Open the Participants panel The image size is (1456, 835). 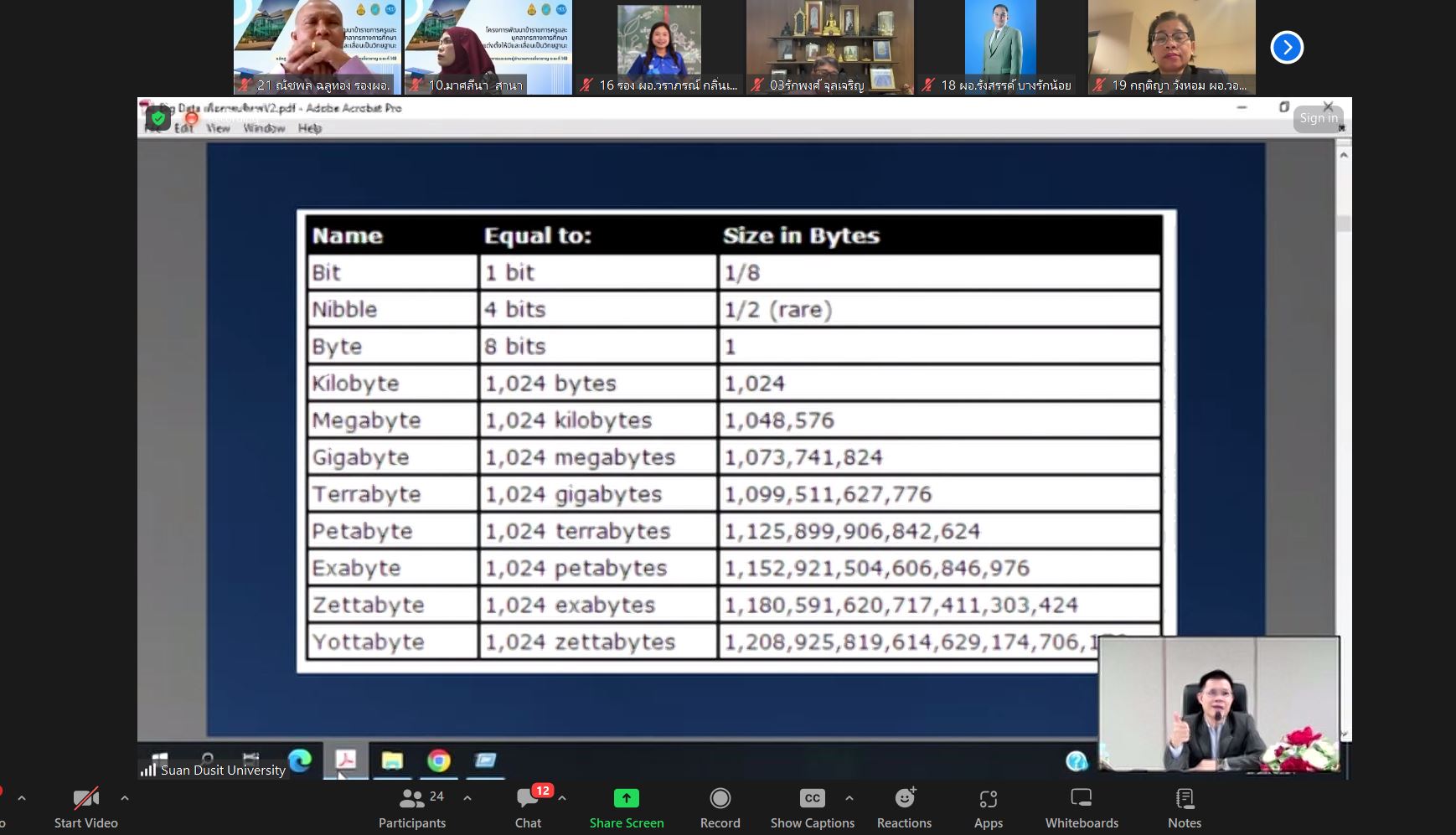tap(412, 808)
